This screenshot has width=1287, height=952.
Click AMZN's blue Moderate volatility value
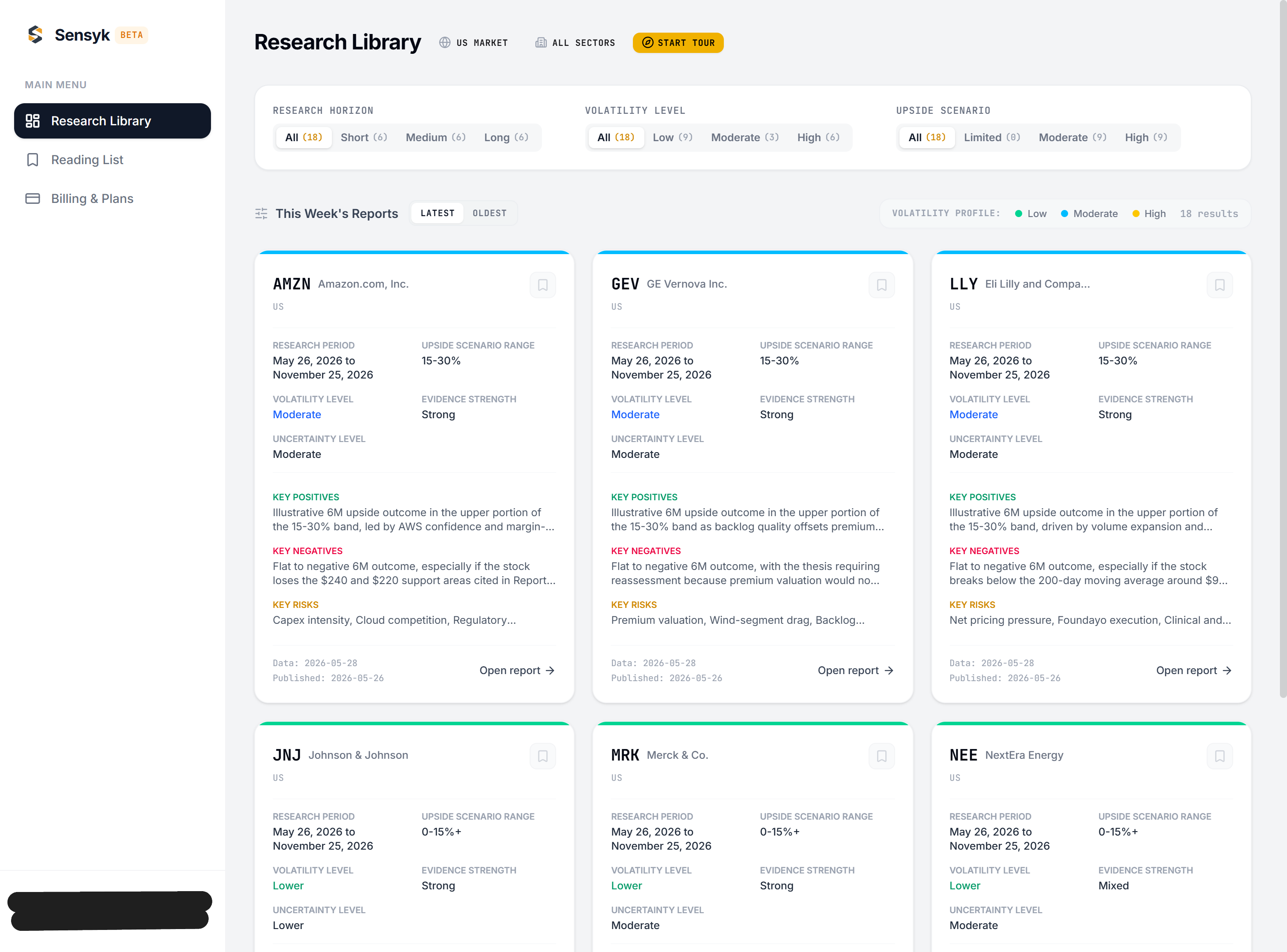tap(297, 414)
